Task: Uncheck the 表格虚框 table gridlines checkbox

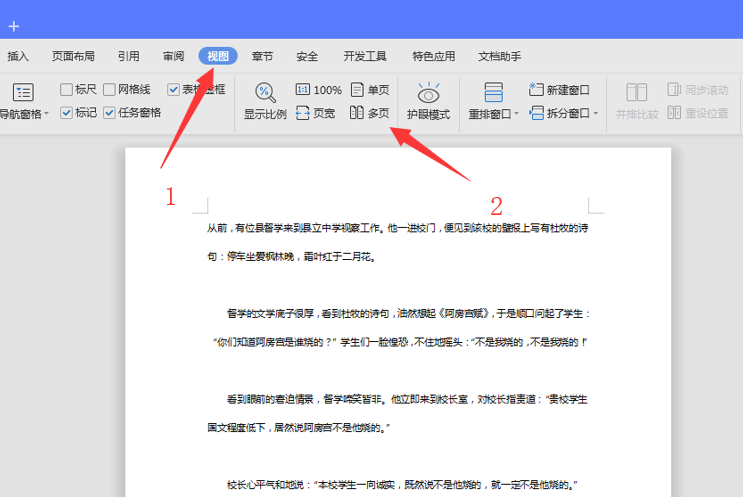Action: pos(173,89)
